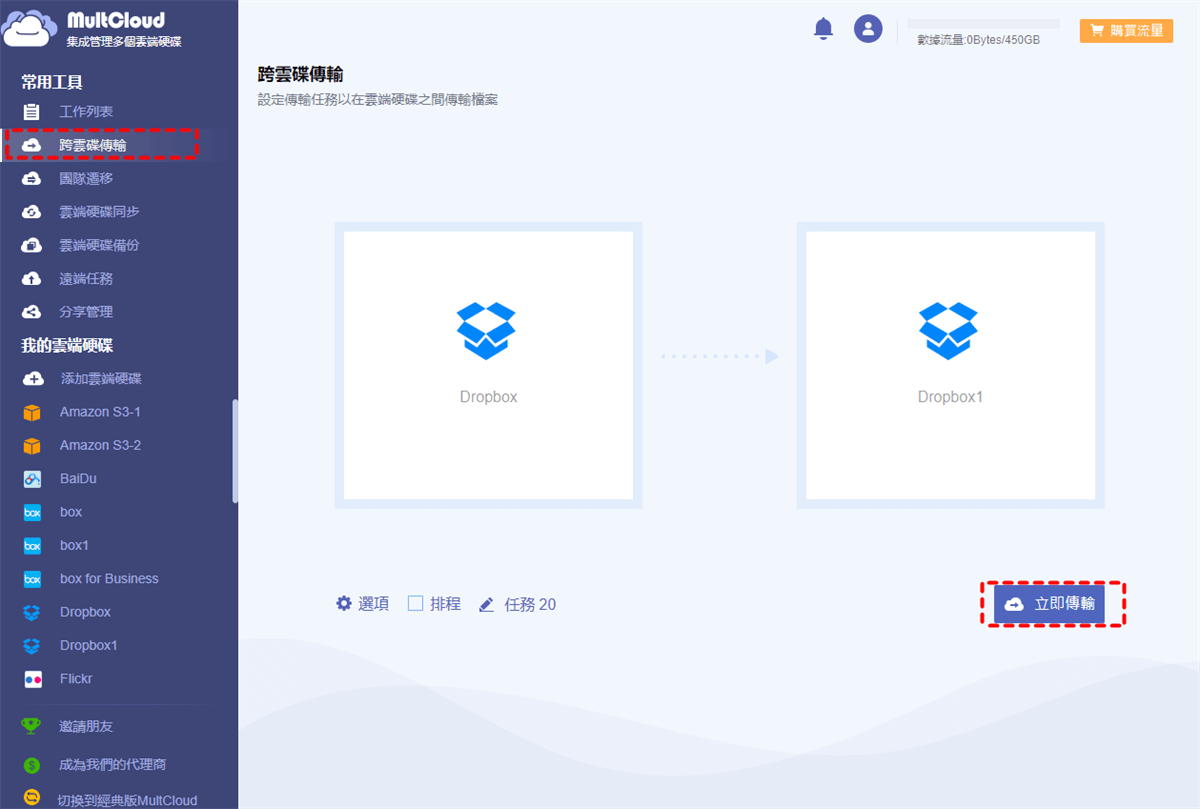This screenshot has height=809, width=1200.
Task: Open the box1 drive
Action: tap(74, 545)
